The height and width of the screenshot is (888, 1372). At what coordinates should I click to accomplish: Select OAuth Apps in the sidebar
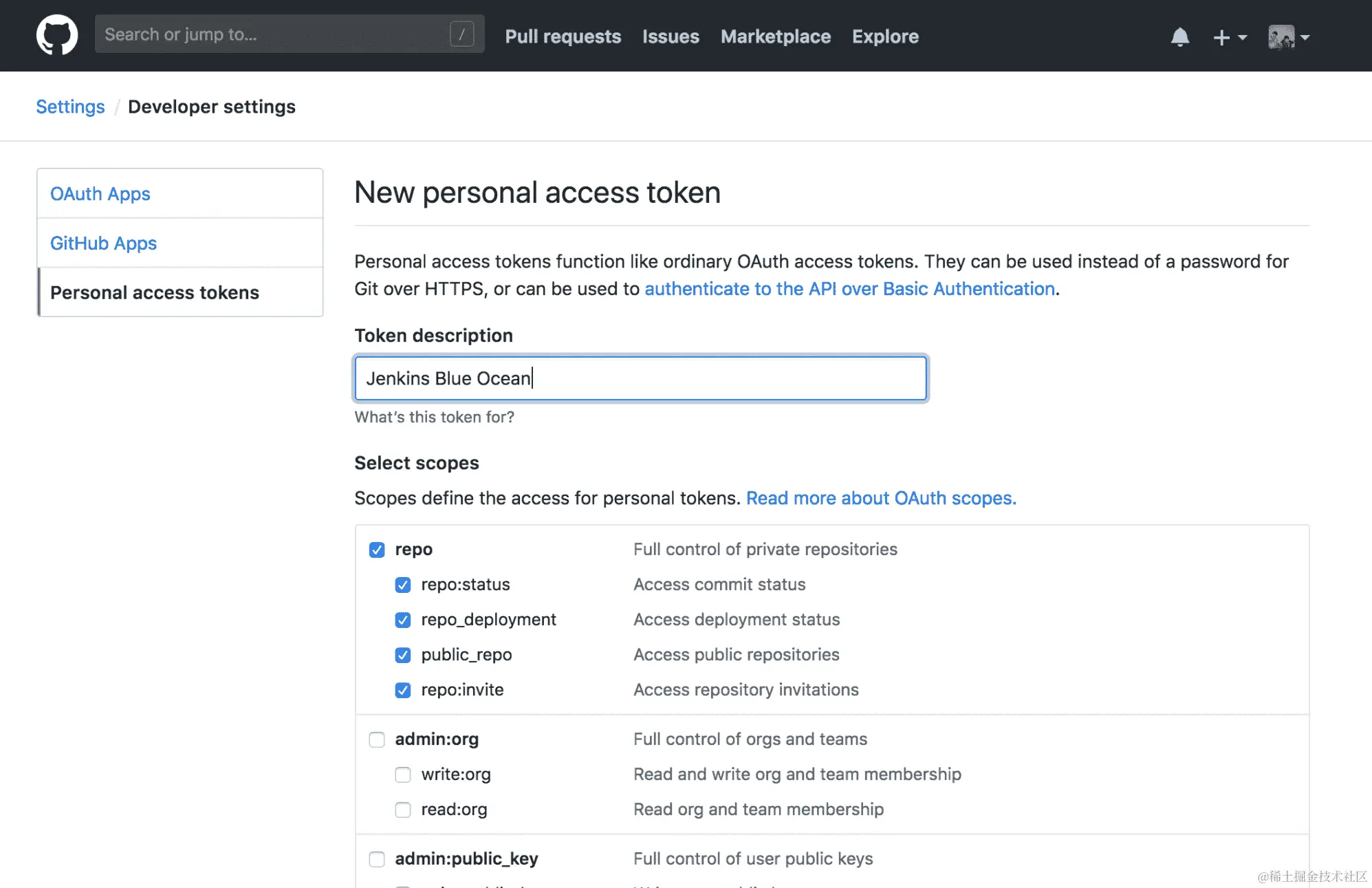pyautogui.click(x=100, y=194)
